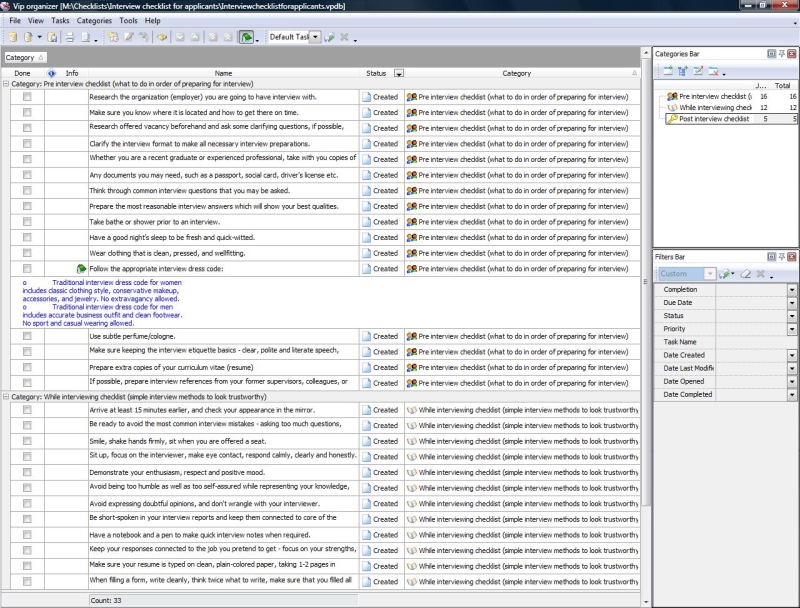Screen dimensions: 800x608
Task: Mark 'Use subtle perfume/cologne' task as done
Action: point(27,336)
